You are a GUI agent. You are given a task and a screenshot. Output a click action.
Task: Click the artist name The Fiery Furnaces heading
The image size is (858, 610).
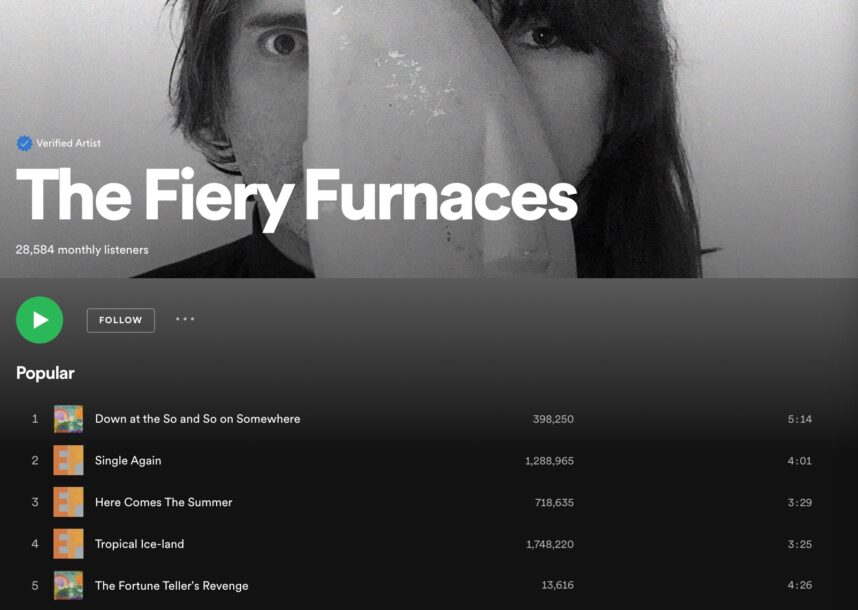[297, 197]
